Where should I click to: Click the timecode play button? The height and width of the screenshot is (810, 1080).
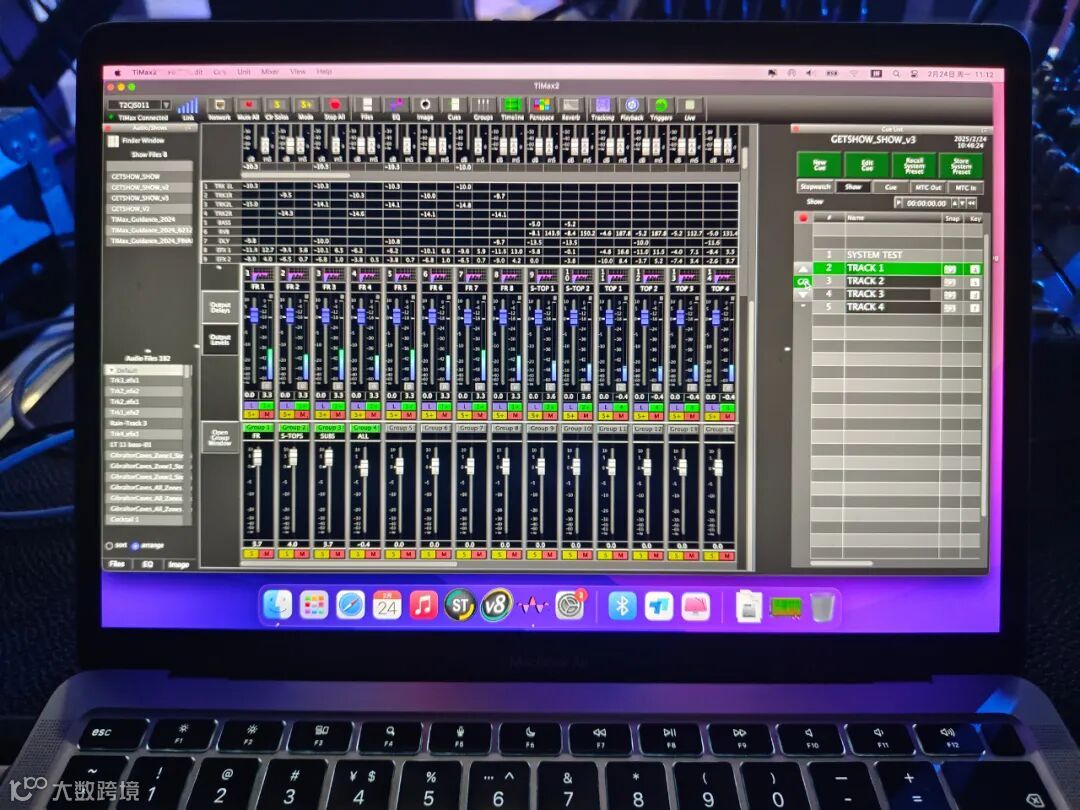(x=898, y=203)
